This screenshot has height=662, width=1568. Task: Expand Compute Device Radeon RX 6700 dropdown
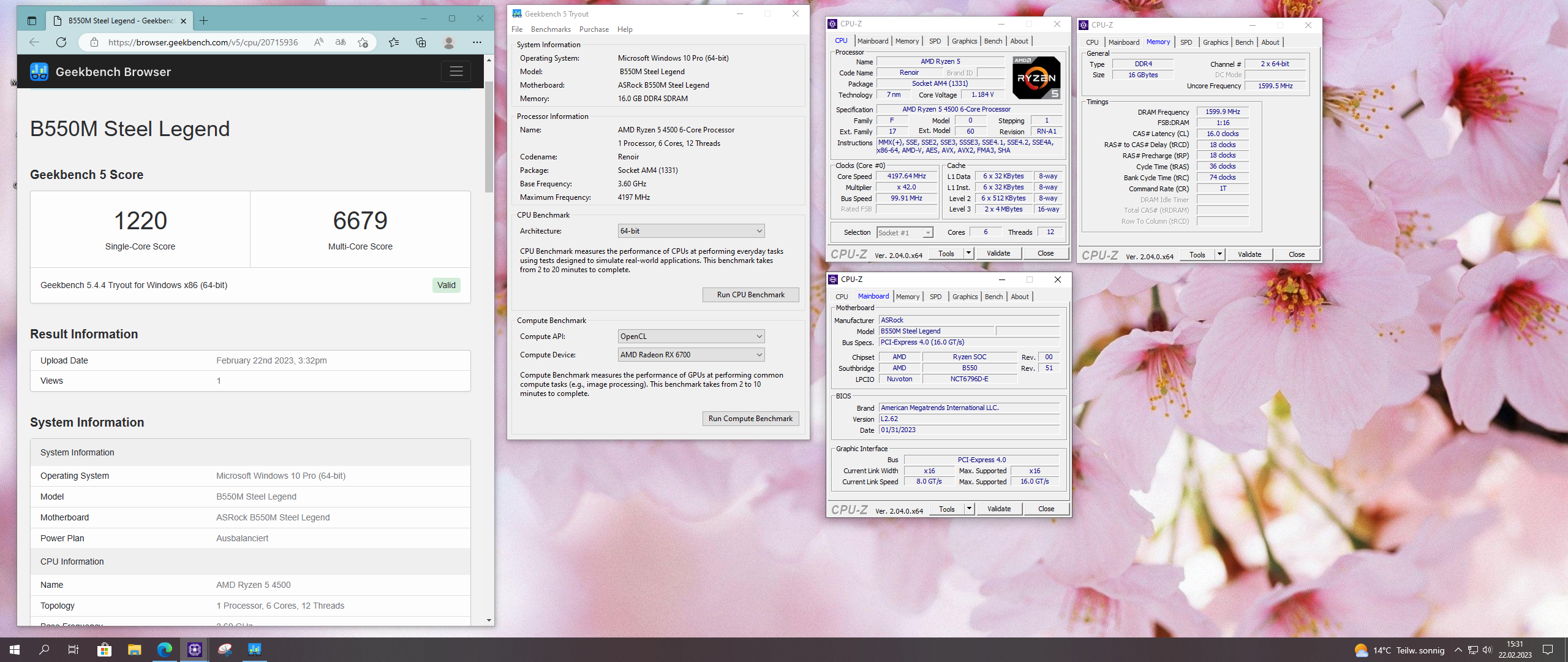pyautogui.click(x=692, y=355)
